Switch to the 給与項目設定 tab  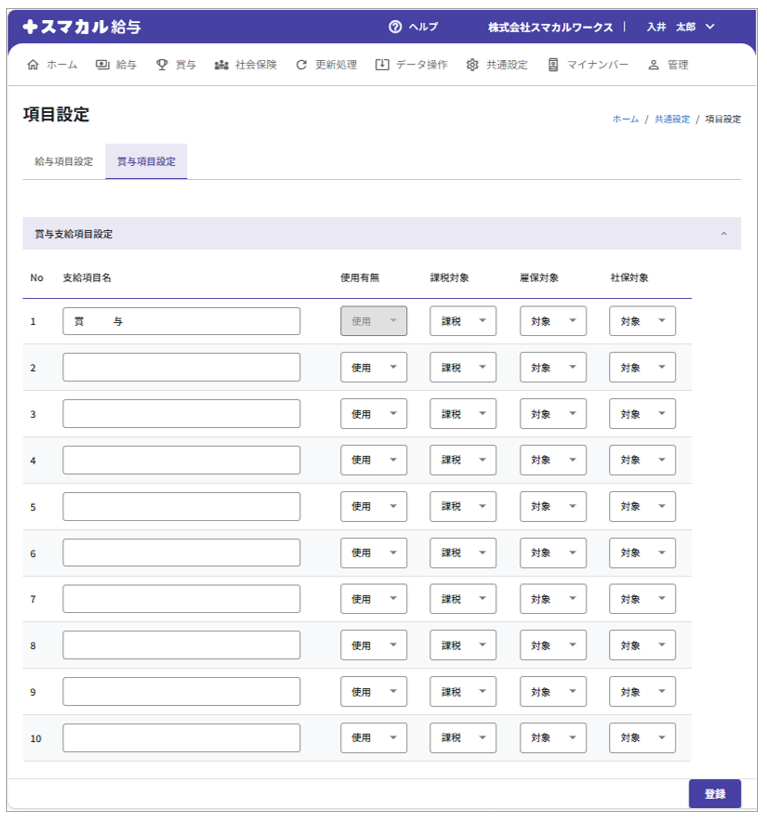64,161
